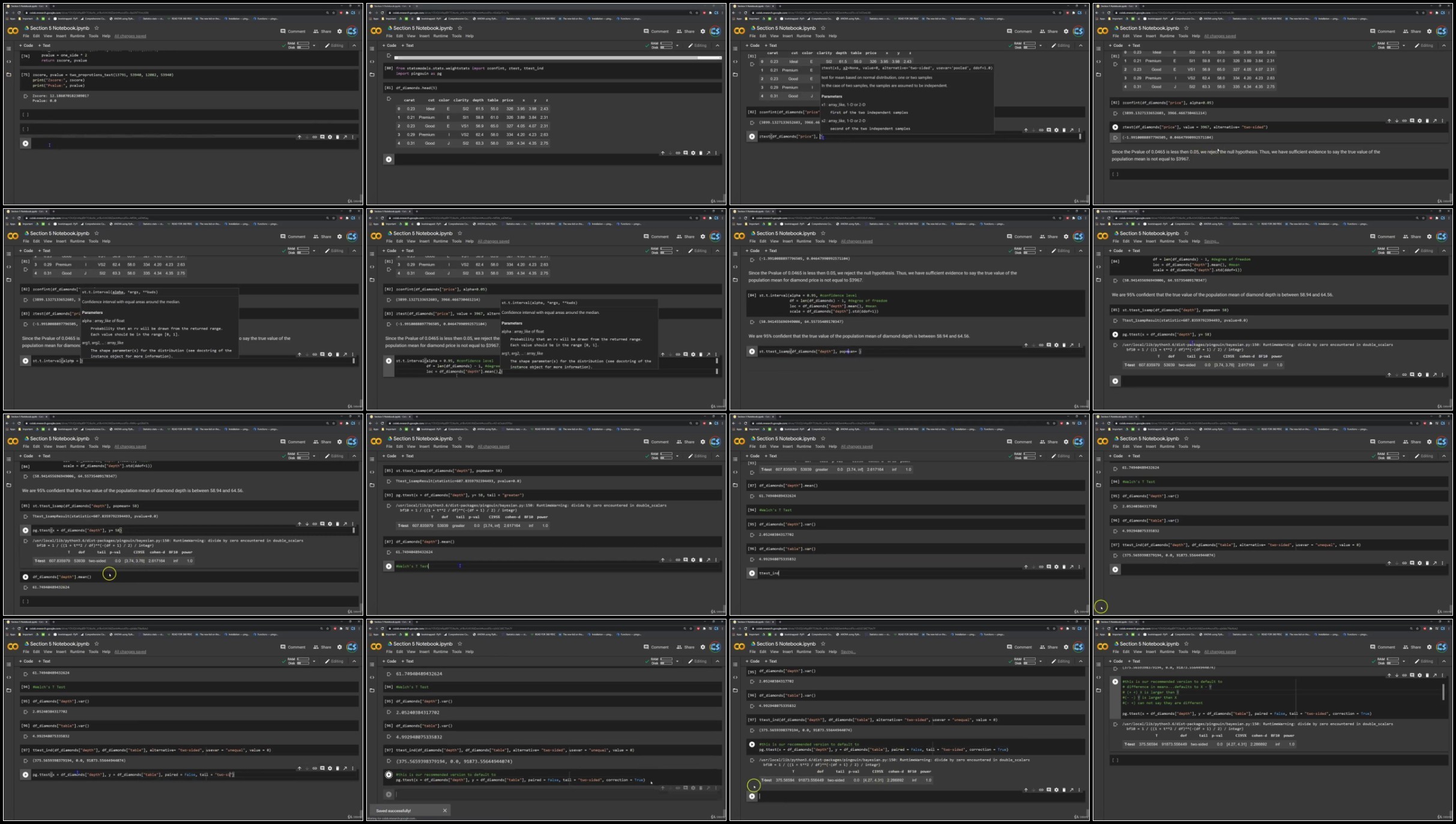Run empty cell beside yellow circle under T-test 375.56594
This screenshot has width=1456, height=824.
[x=752, y=796]
